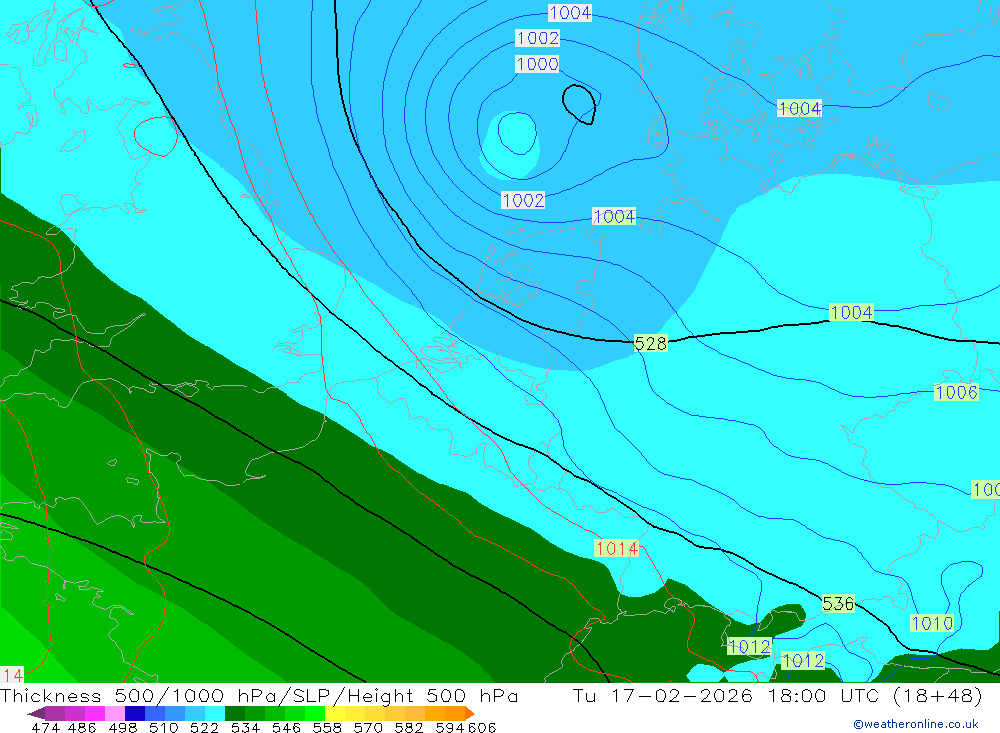This screenshot has height=733, width=1000.
Task: Click the topmost 1004 label above 1002
Action: [570, 13]
